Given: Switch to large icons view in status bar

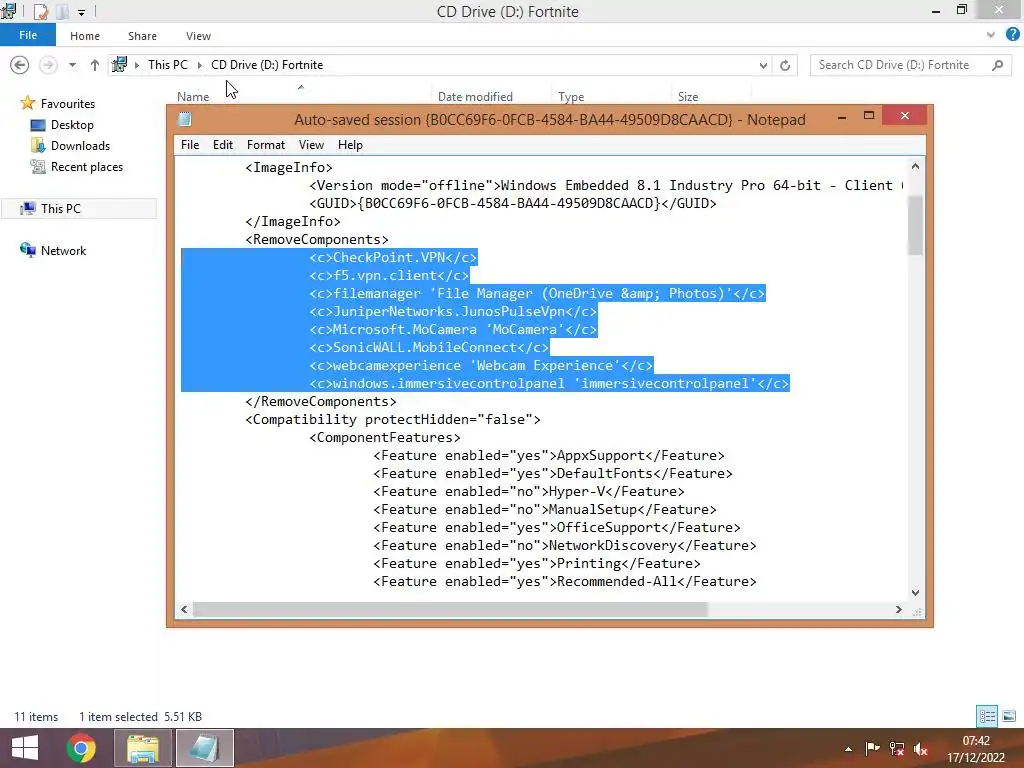Looking at the screenshot, I should click(1009, 716).
